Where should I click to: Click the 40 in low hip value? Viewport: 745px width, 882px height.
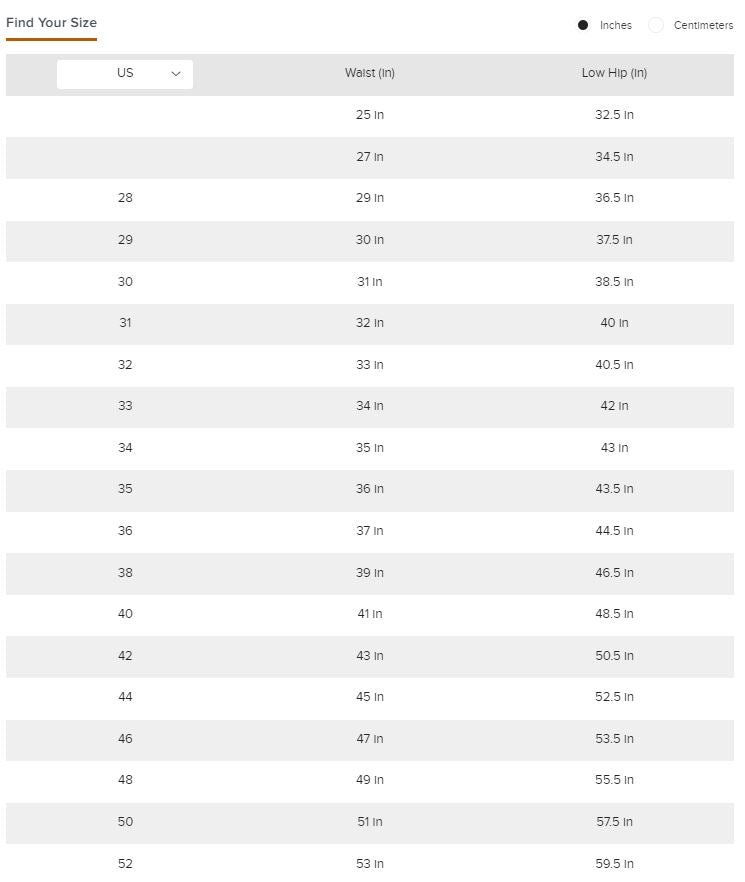(614, 323)
